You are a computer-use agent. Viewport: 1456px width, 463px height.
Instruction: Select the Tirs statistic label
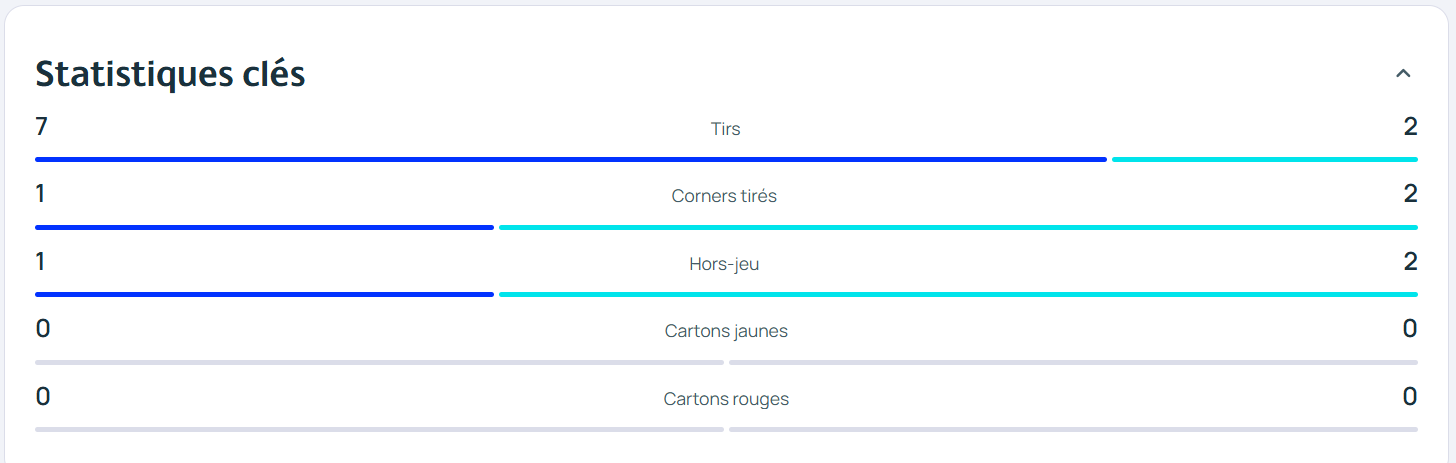click(x=726, y=129)
